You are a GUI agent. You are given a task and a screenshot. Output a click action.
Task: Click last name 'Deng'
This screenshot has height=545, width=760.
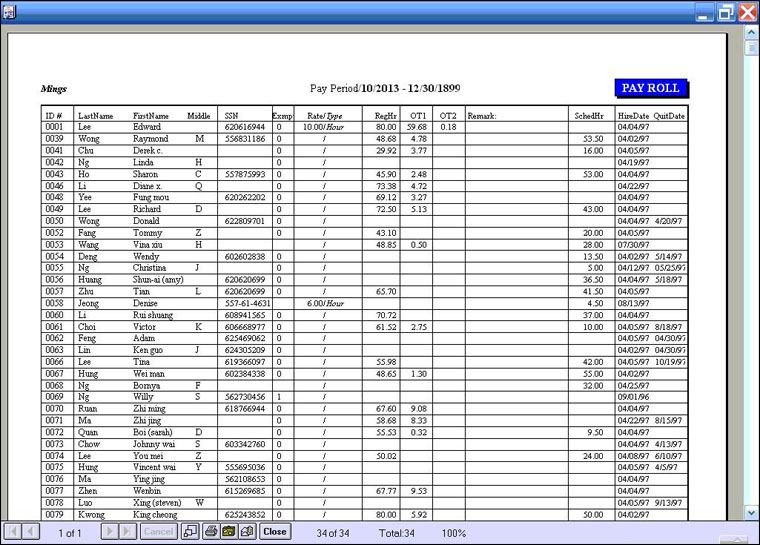88,256
